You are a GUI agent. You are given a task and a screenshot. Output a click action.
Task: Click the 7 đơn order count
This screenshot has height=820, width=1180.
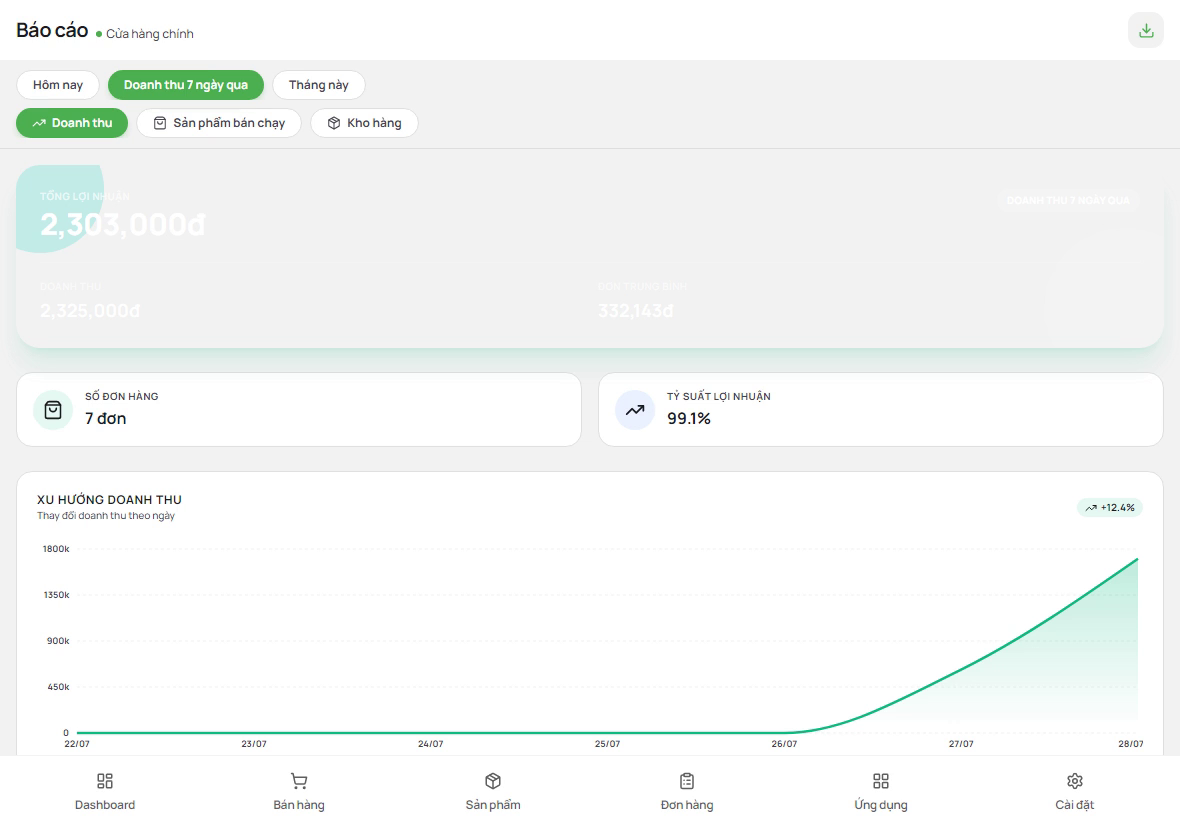tap(105, 418)
